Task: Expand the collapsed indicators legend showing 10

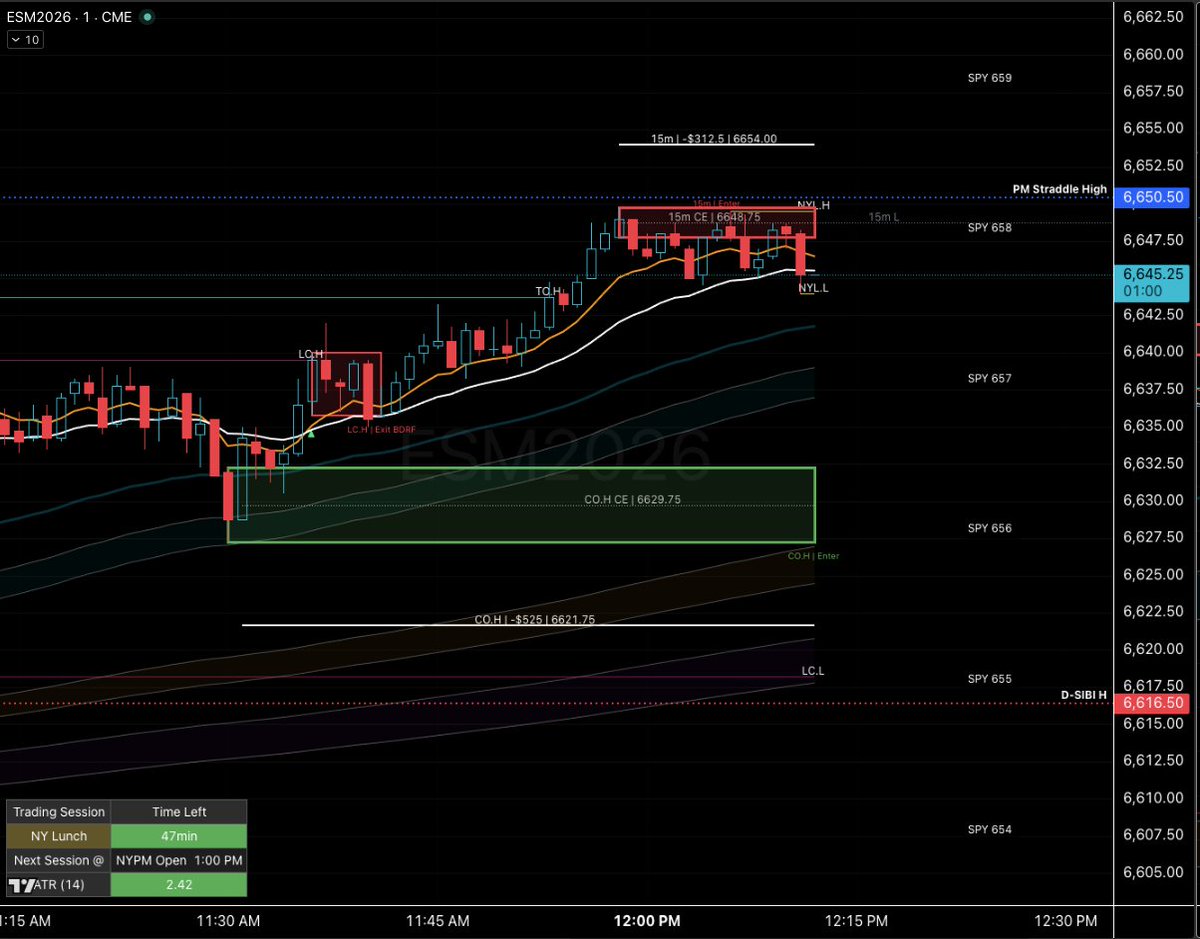Action: (x=24, y=40)
